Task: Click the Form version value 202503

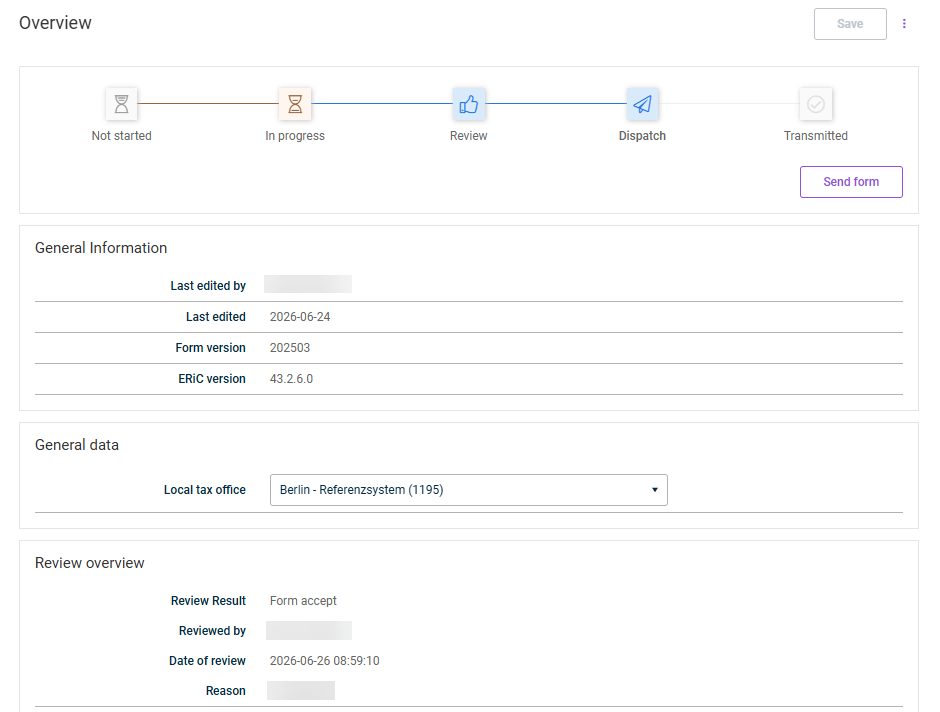Action: (290, 348)
